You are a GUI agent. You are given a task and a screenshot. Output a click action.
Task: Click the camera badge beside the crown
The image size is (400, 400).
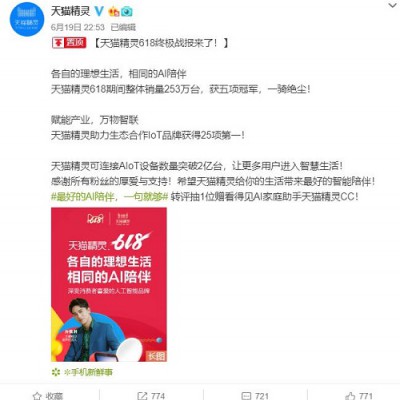[x=127, y=12]
